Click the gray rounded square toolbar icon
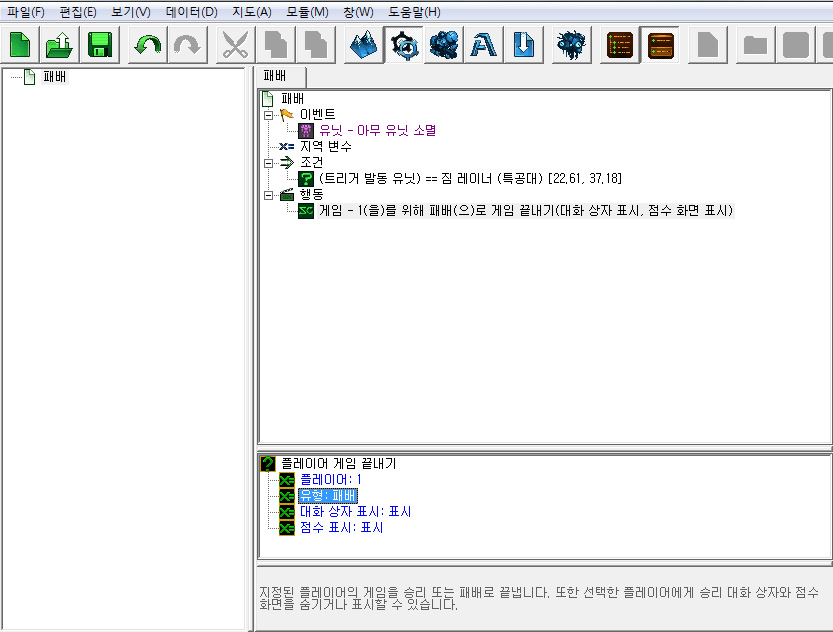 pos(795,45)
